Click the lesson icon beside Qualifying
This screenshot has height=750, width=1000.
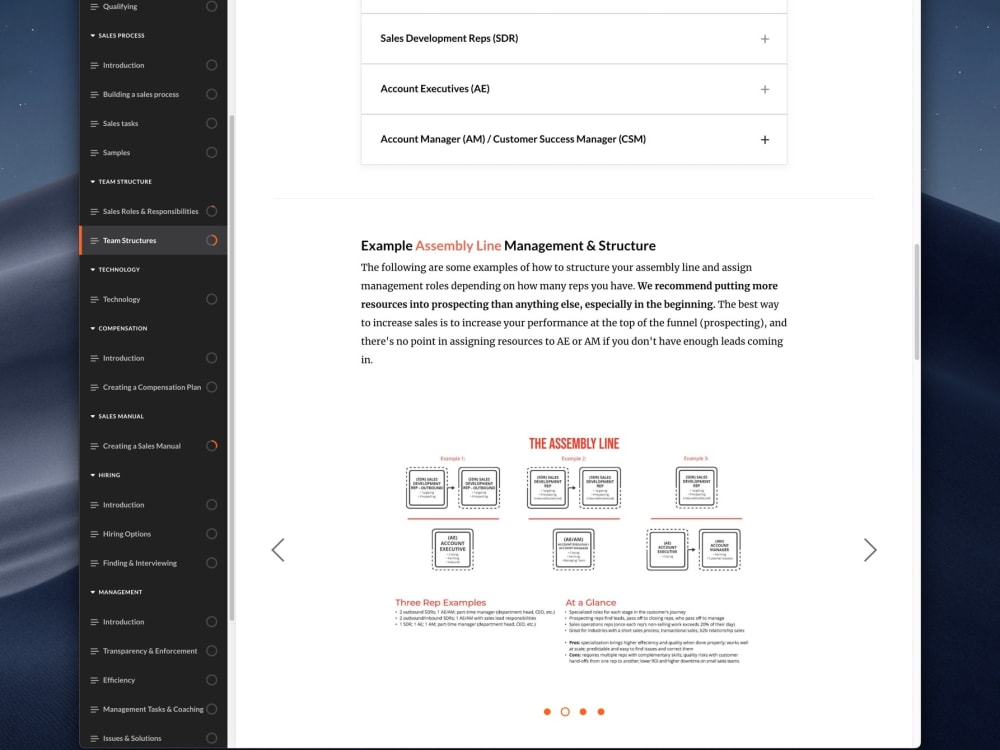[94, 6]
